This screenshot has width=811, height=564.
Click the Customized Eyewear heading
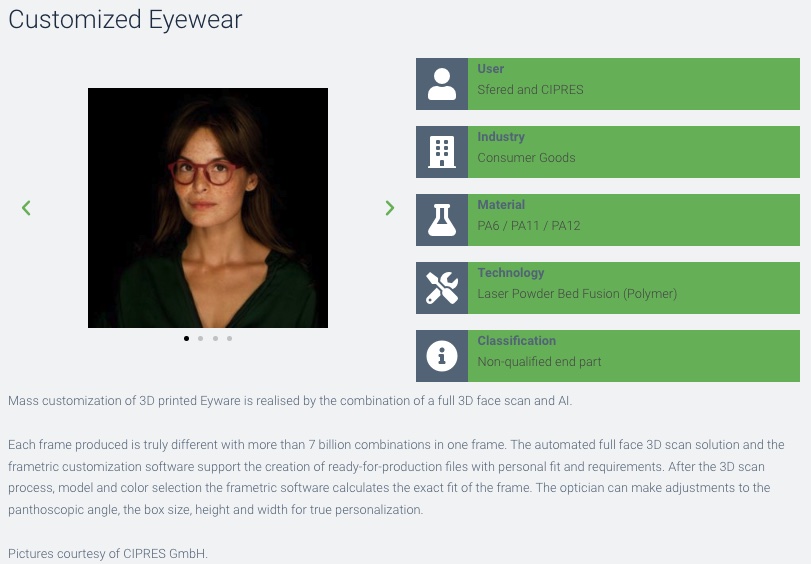point(125,20)
